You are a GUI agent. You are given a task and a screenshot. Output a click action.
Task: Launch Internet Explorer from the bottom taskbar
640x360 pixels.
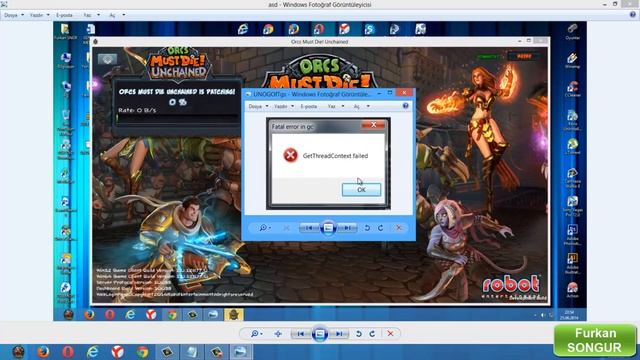click(x=93, y=352)
